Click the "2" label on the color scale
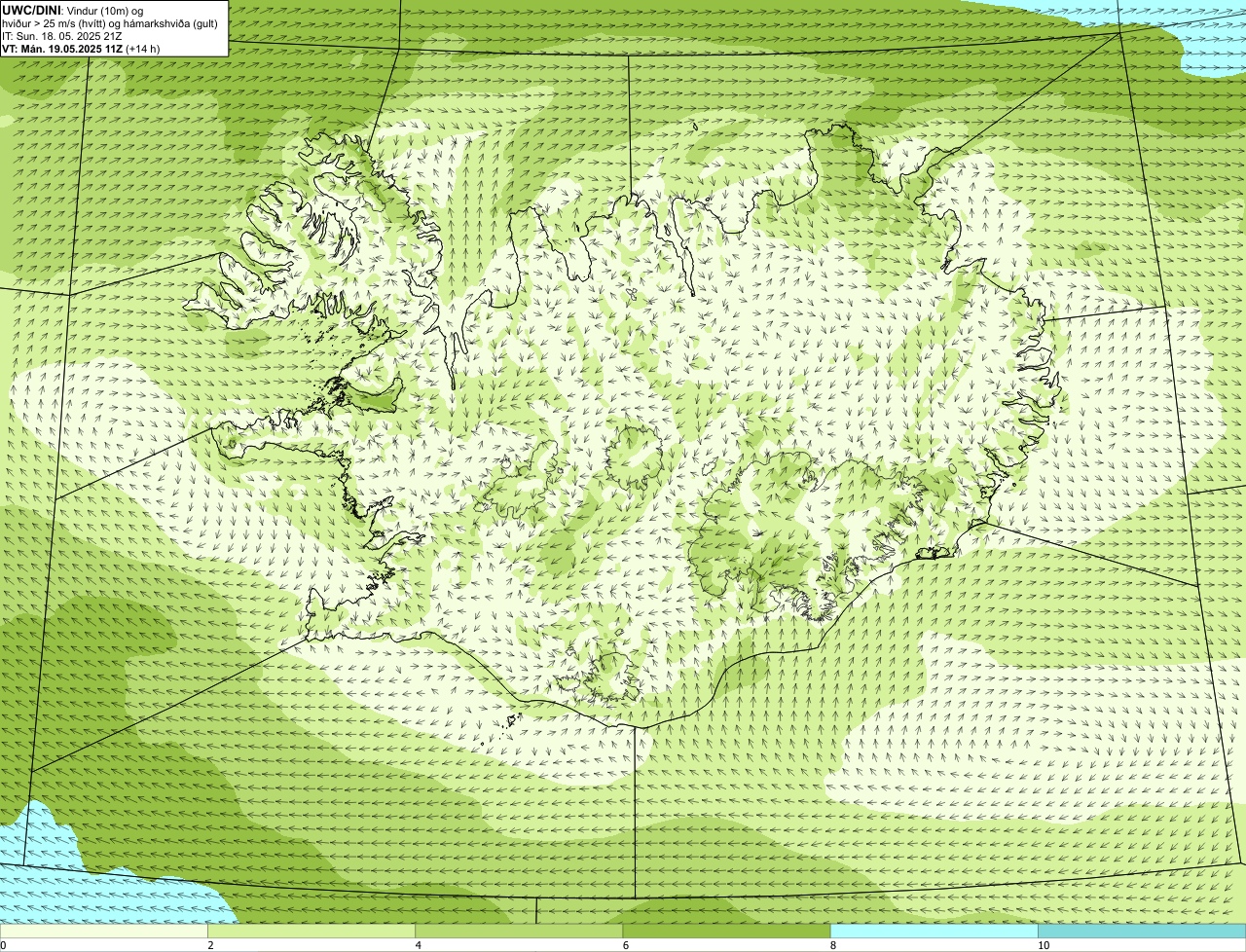This screenshot has width=1246, height=952. 210,945
